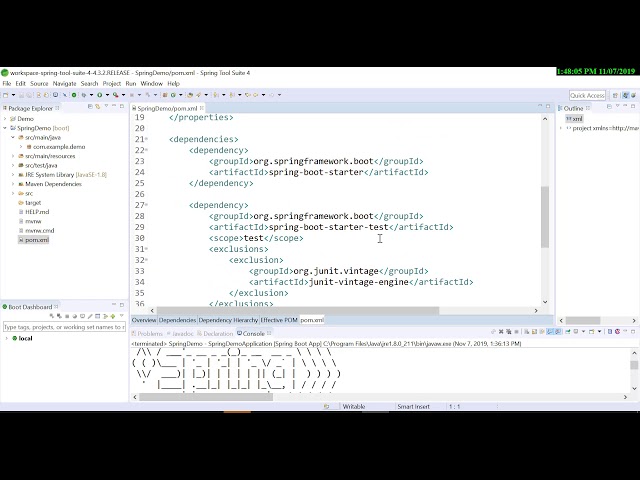Click Remove All Terminated Launches icon
The width and height of the screenshot is (640, 480).
point(509,331)
